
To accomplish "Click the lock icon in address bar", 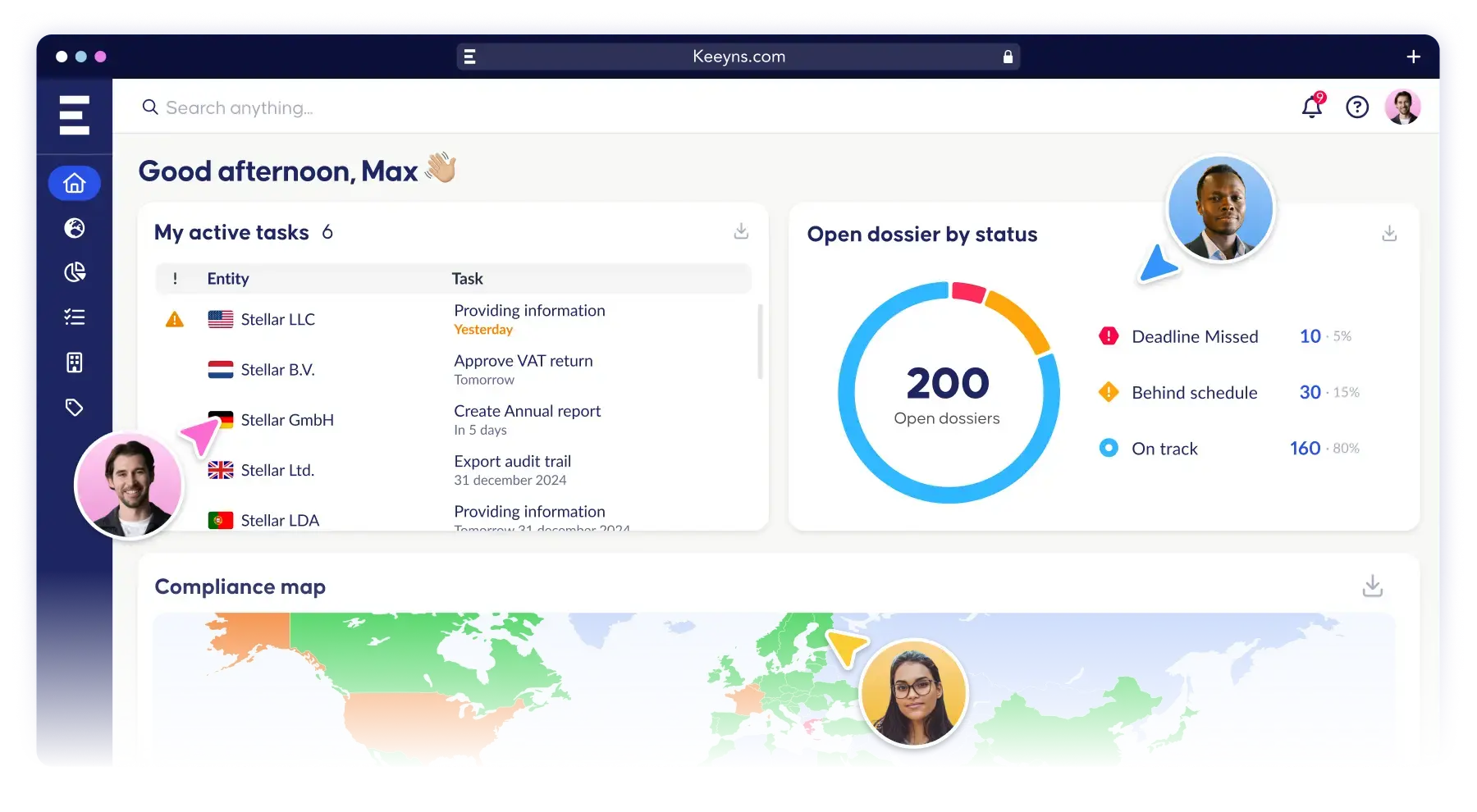I will tap(1008, 57).
